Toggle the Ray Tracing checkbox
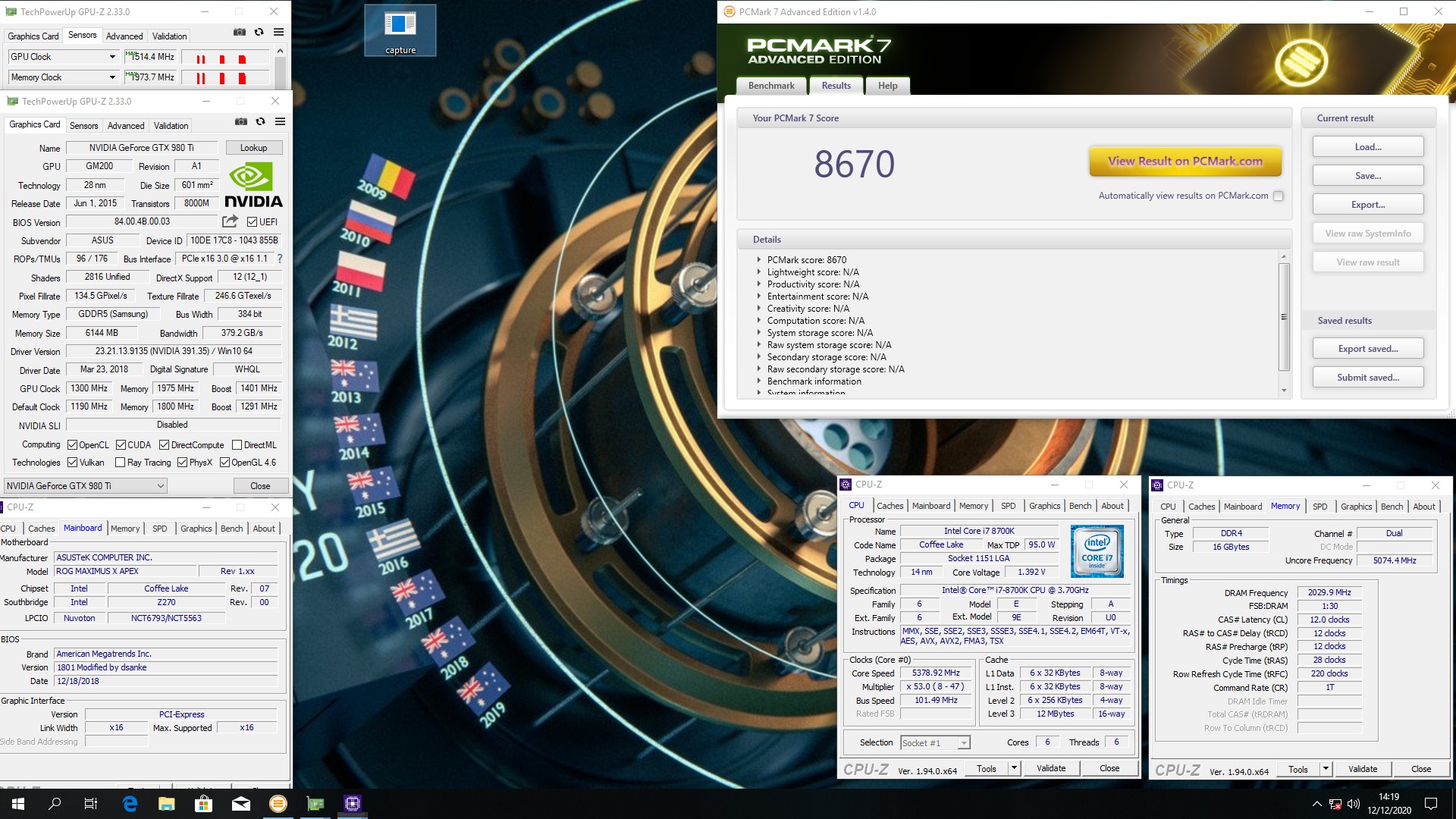Viewport: 1456px width, 819px height. pyautogui.click(x=120, y=463)
